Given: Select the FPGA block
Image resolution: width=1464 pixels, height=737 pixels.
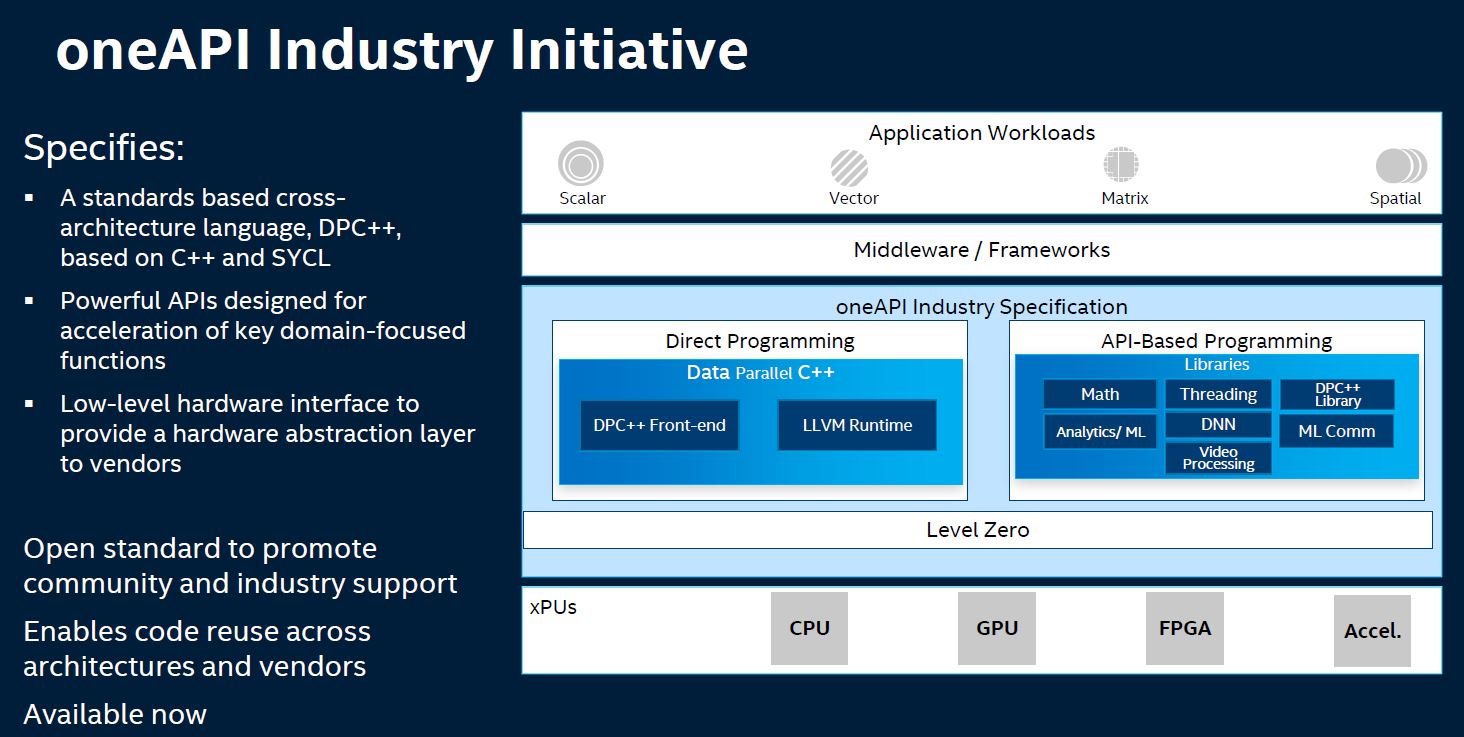Looking at the screenshot, I should pyautogui.click(x=1184, y=628).
